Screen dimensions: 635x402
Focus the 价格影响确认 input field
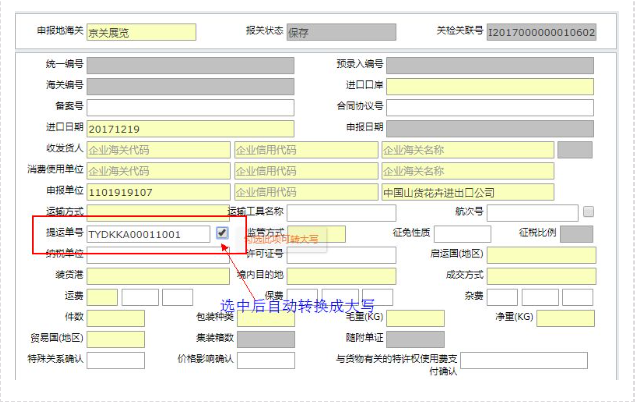[266, 360]
